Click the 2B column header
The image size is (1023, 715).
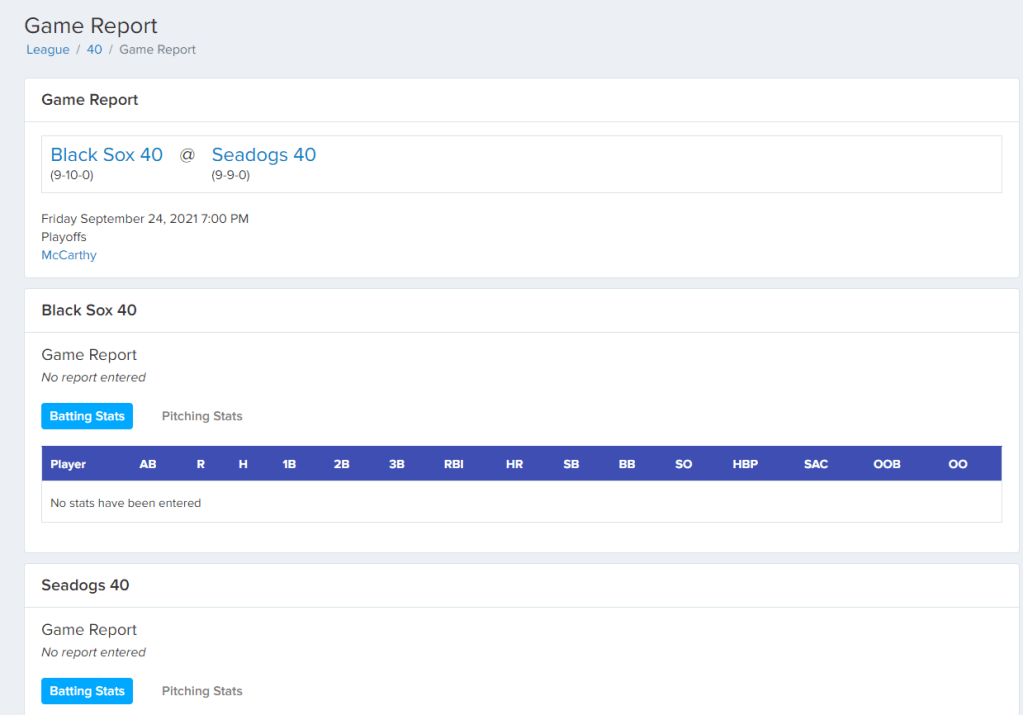pos(342,464)
